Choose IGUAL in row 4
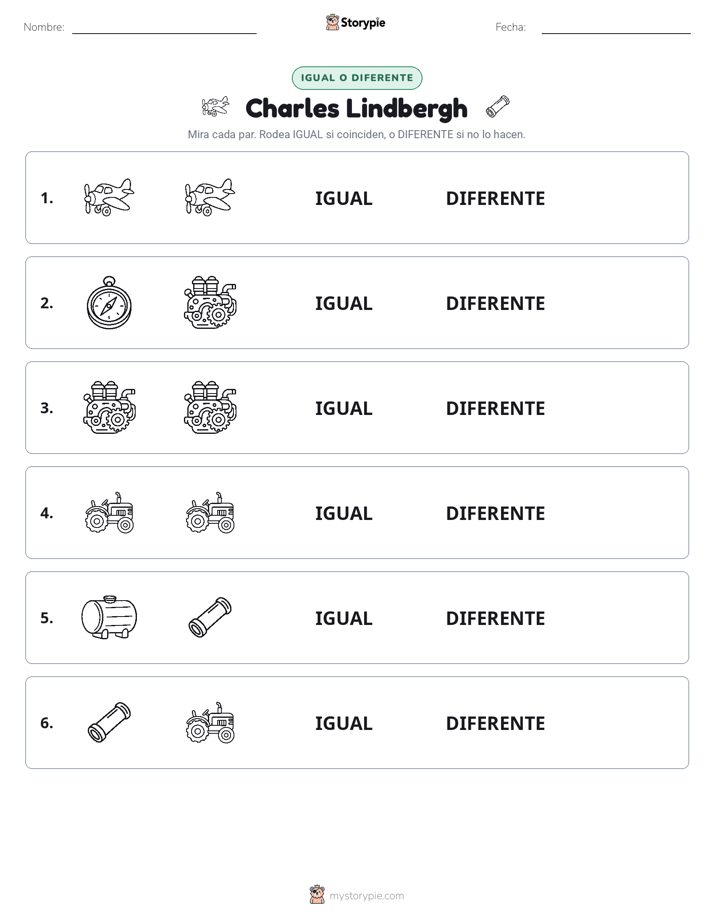 click(343, 513)
